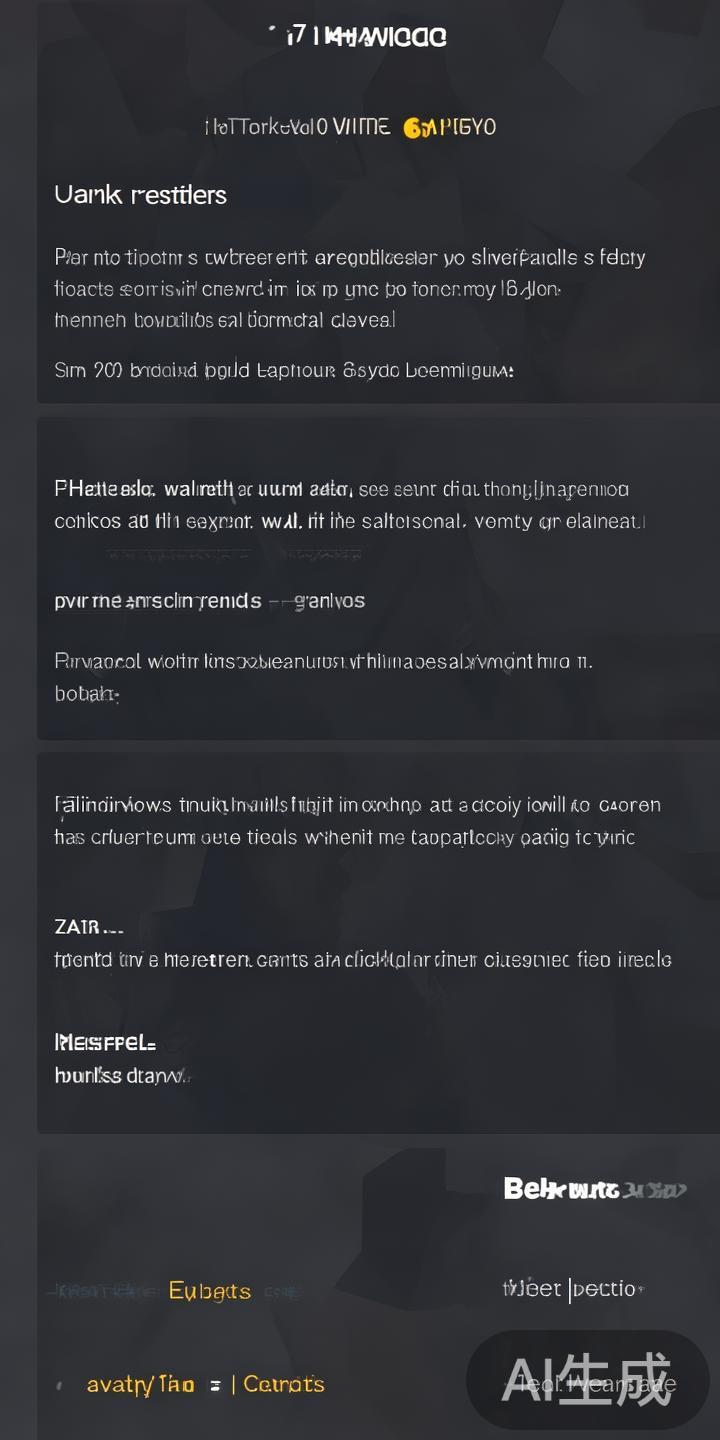The height and width of the screenshot is (1440, 720).
Task: Click the "granvos" text after the dash
Action: pyautogui.click(x=330, y=601)
